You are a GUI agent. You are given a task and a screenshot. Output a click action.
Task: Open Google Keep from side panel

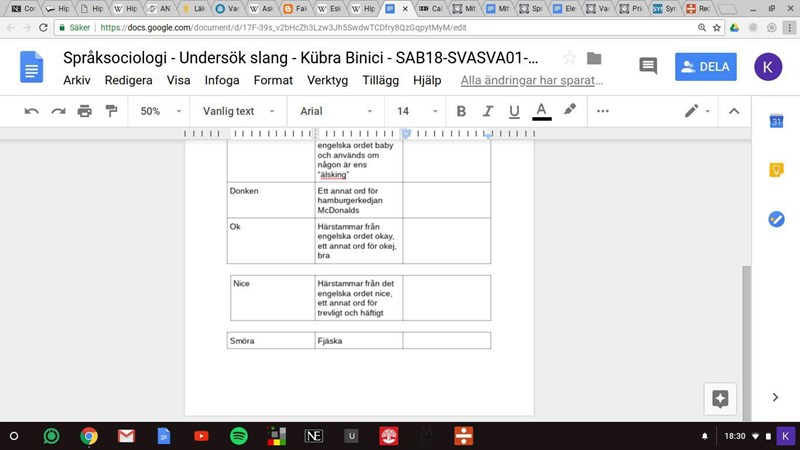775,170
